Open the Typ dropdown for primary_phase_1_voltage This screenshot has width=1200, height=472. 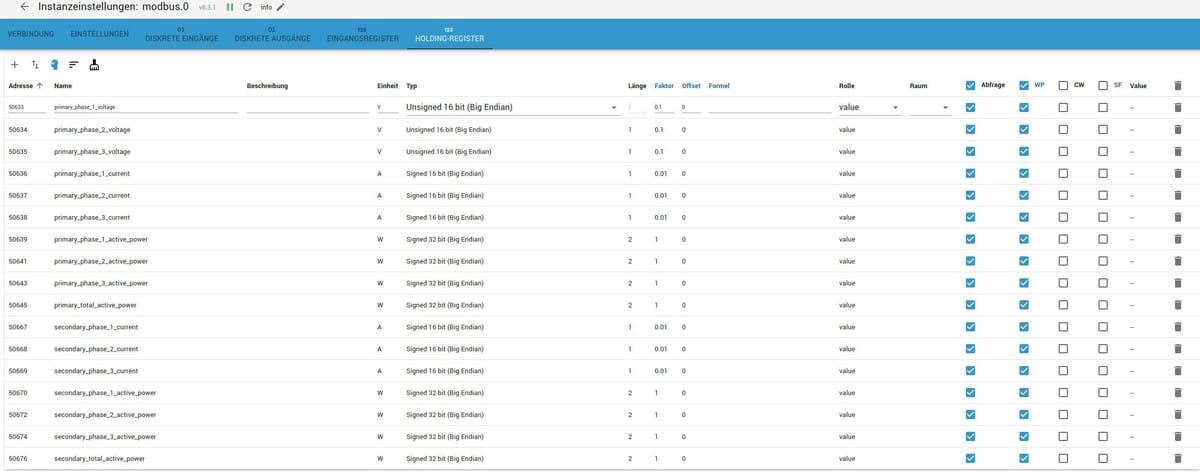click(x=512, y=106)
